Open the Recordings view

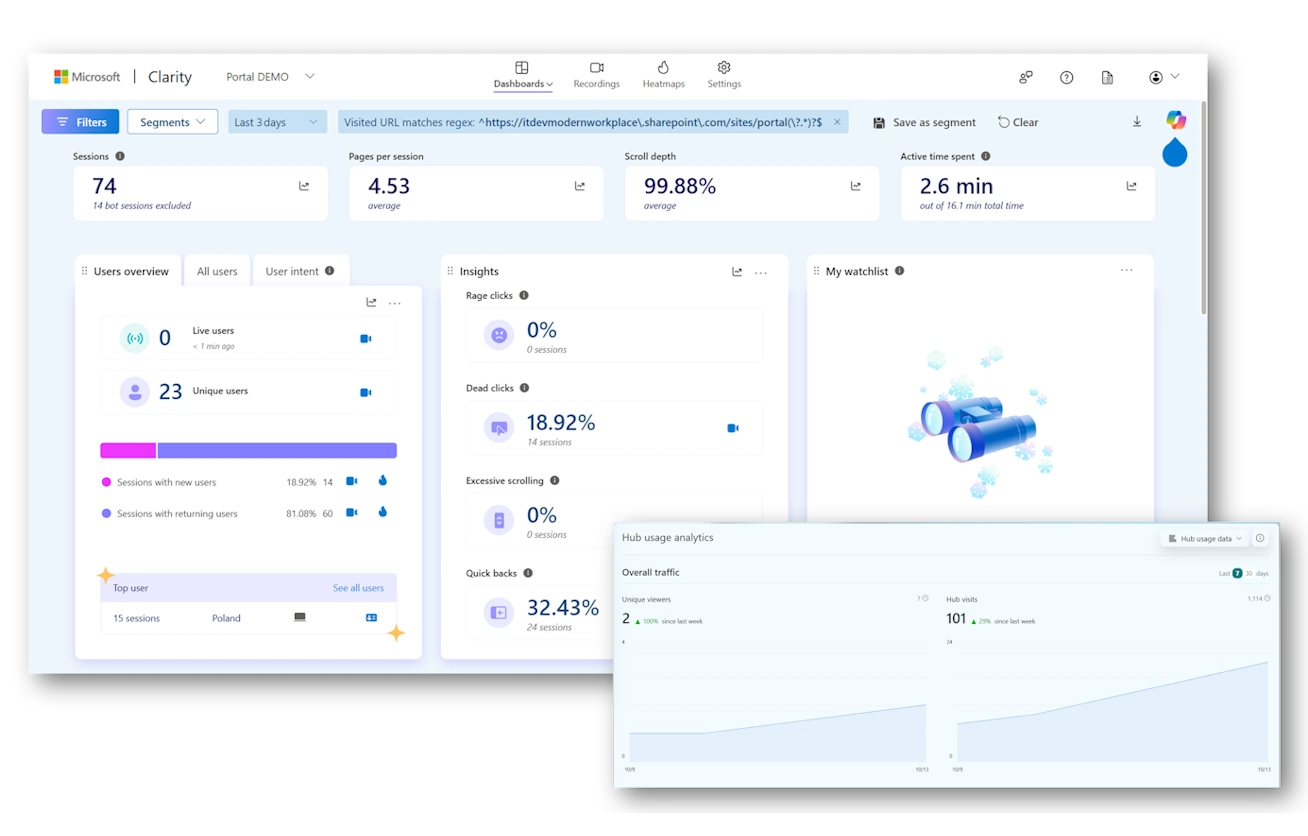pos(596,75)
